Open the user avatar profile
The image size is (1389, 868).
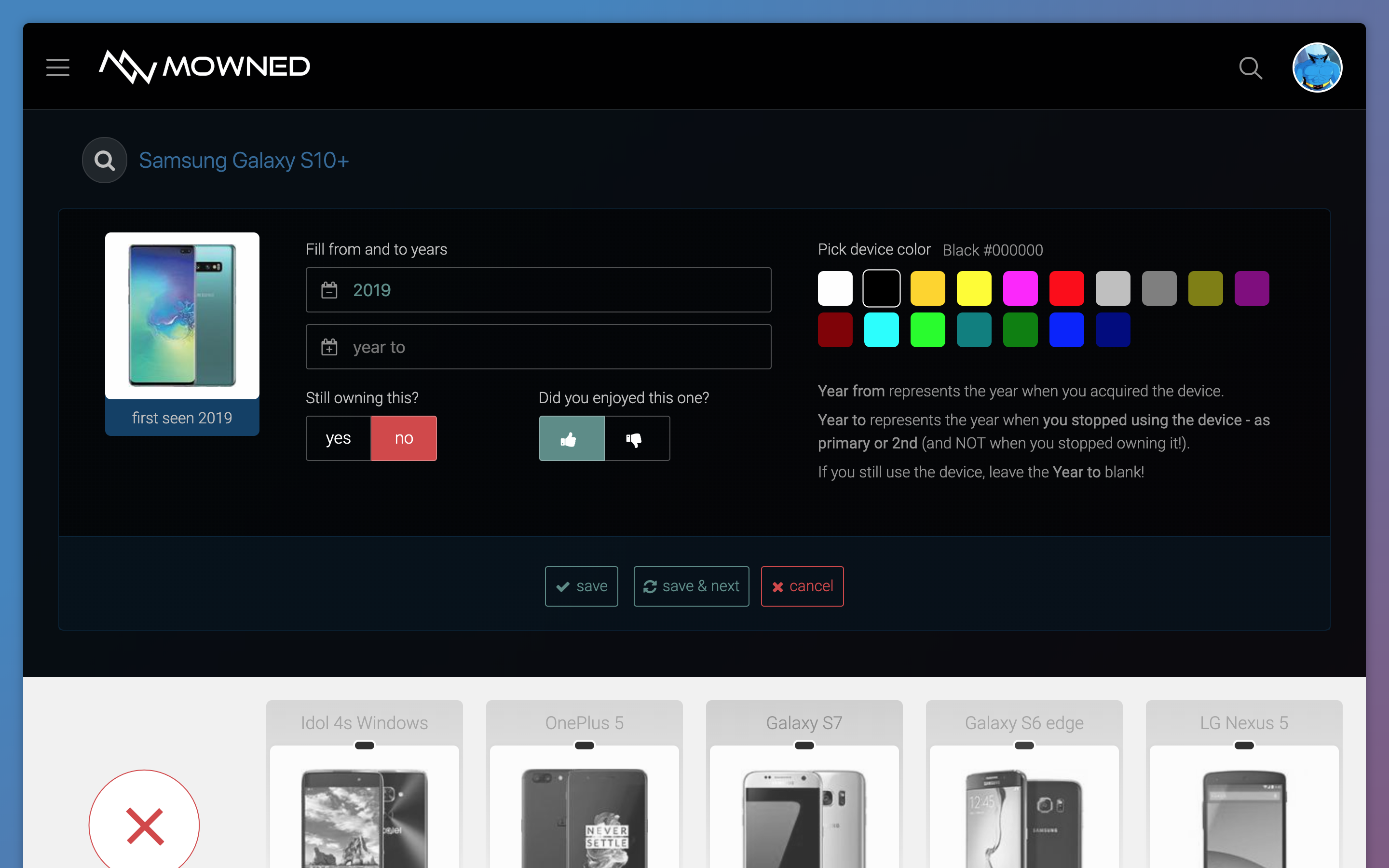click(1318, 67)
